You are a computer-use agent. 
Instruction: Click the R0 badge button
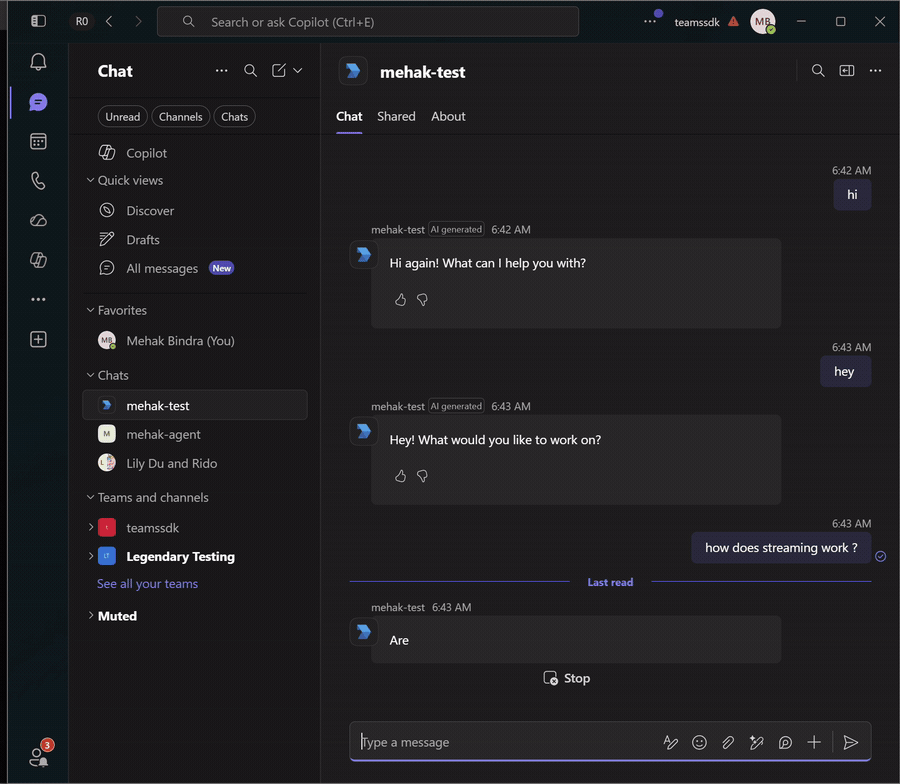(x=82, y=21)
